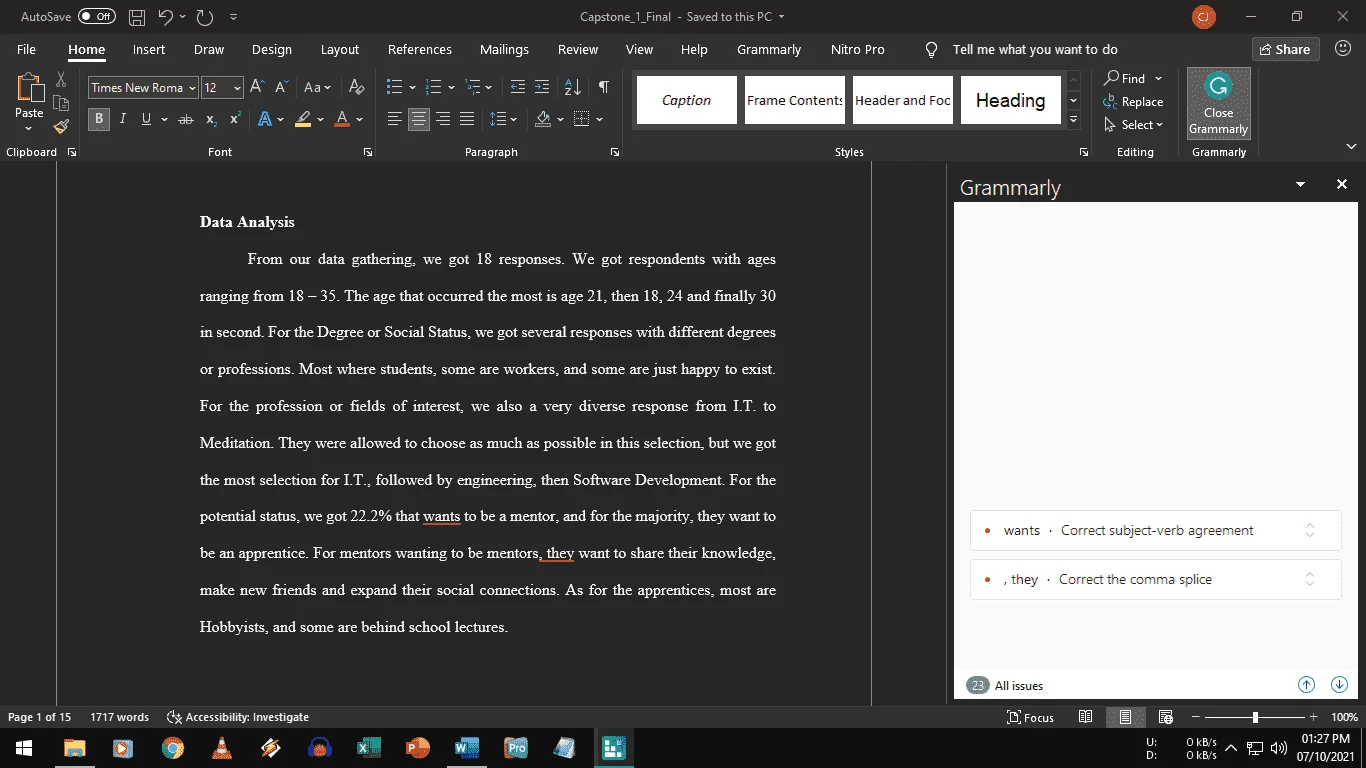Open the text highlight color picker
1366x768 pixels.
[x=321, y=120]
